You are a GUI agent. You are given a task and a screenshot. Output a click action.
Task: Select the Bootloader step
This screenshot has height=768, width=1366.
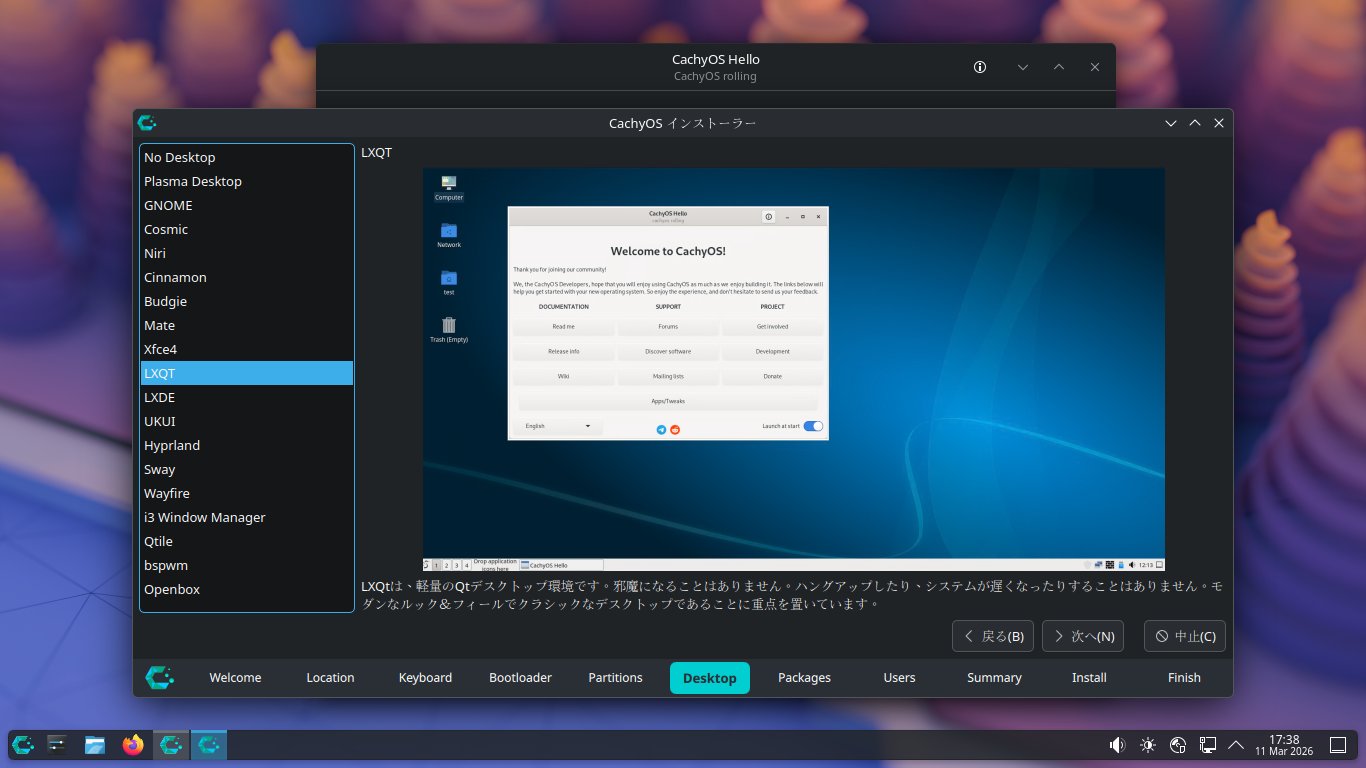(x=520, y=678)
